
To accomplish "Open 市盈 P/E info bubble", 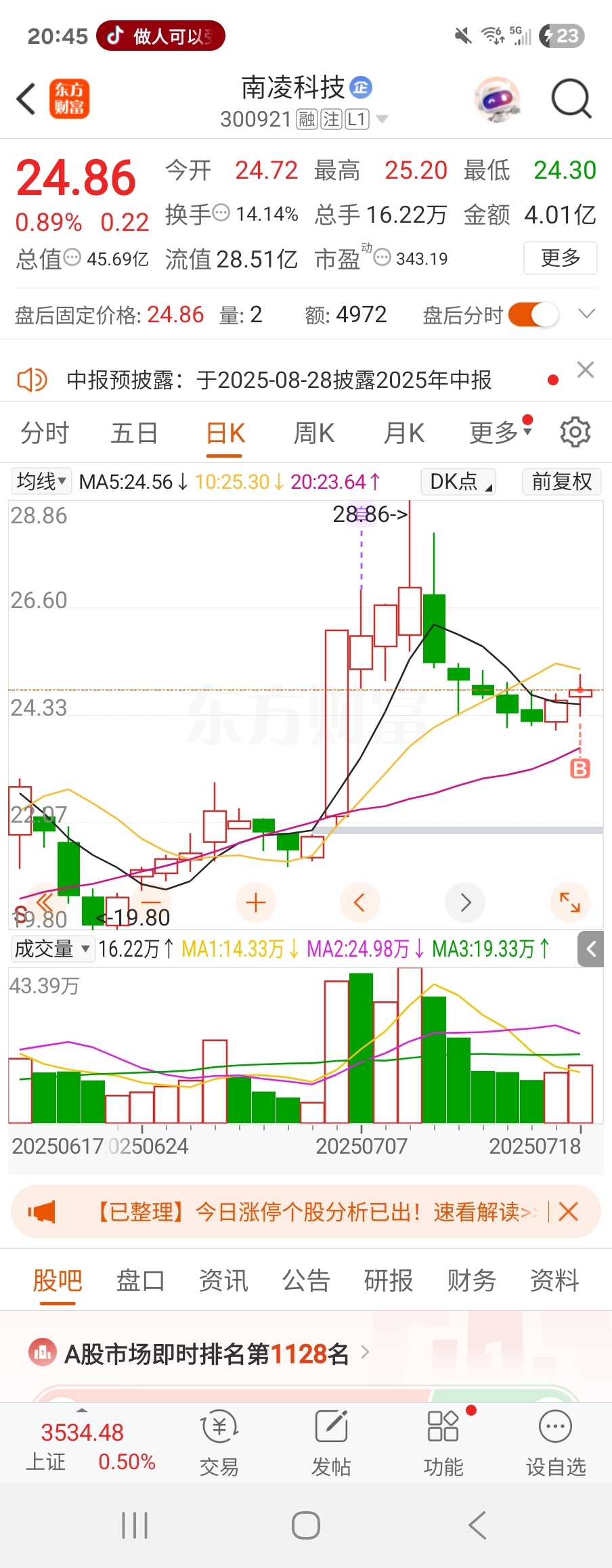I will pyautogui.click(x=383, y=257).
